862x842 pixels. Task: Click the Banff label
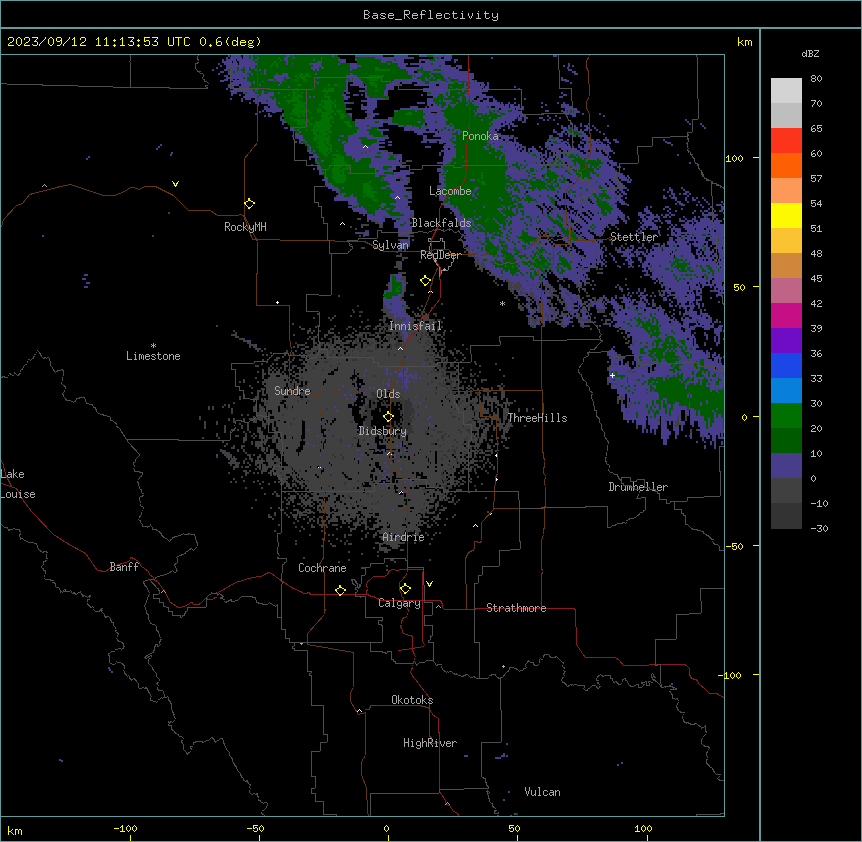[124, 567]
